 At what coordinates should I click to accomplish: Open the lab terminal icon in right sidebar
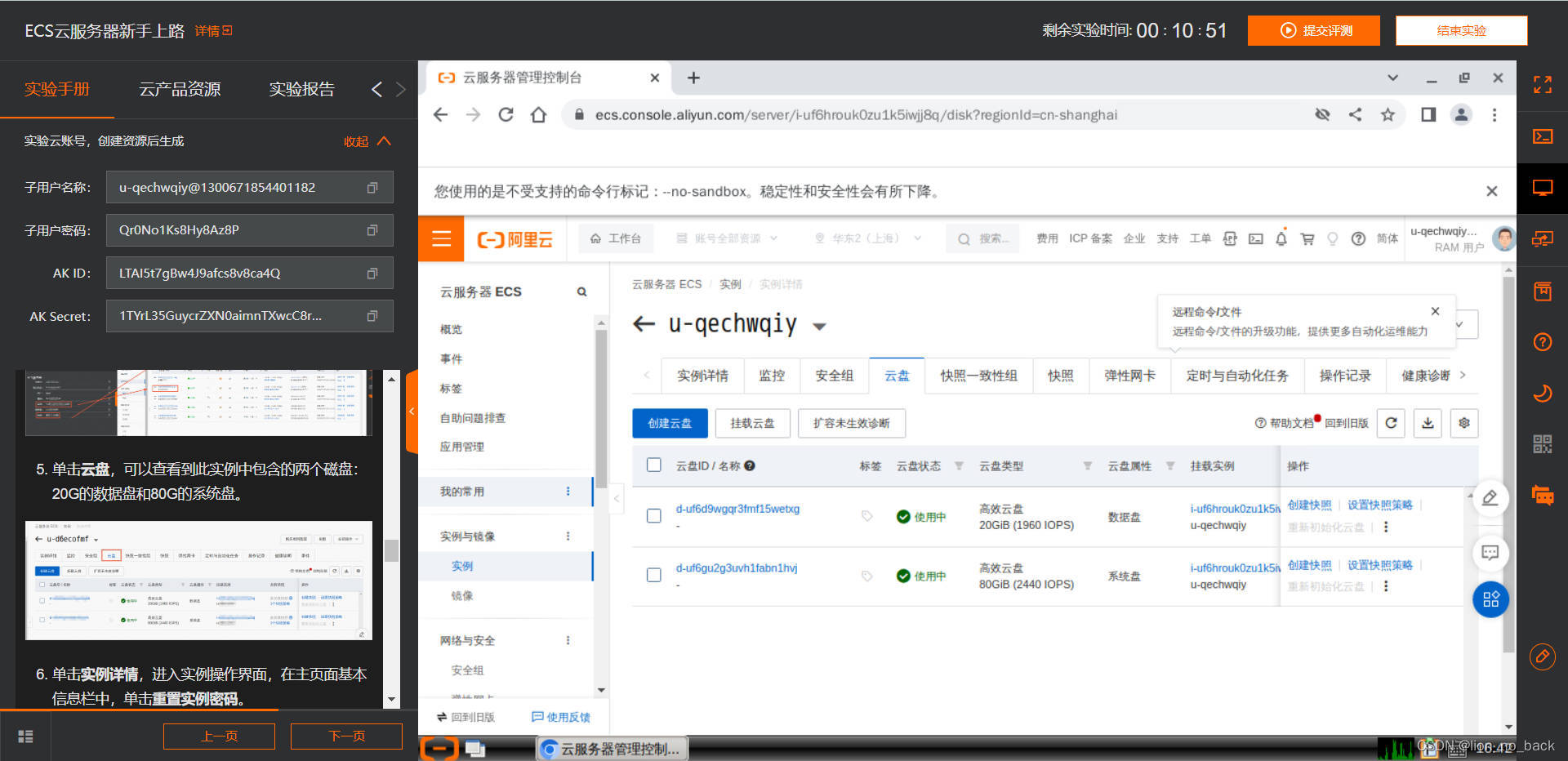click(1542, 136)
